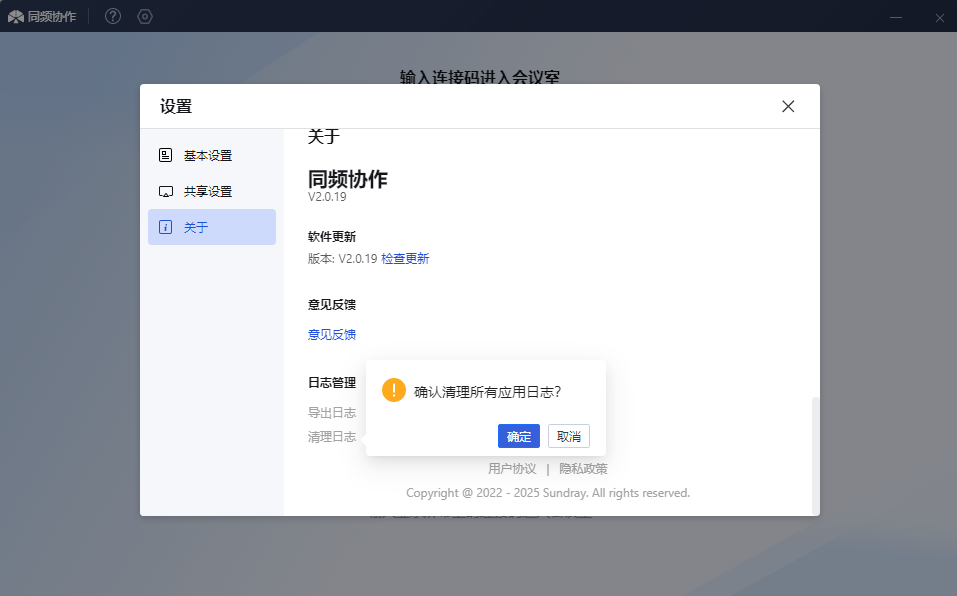Viewport: 957px width, 596px height.
Task: Click the 检查更新 link
Action: [x=405, y=259]
